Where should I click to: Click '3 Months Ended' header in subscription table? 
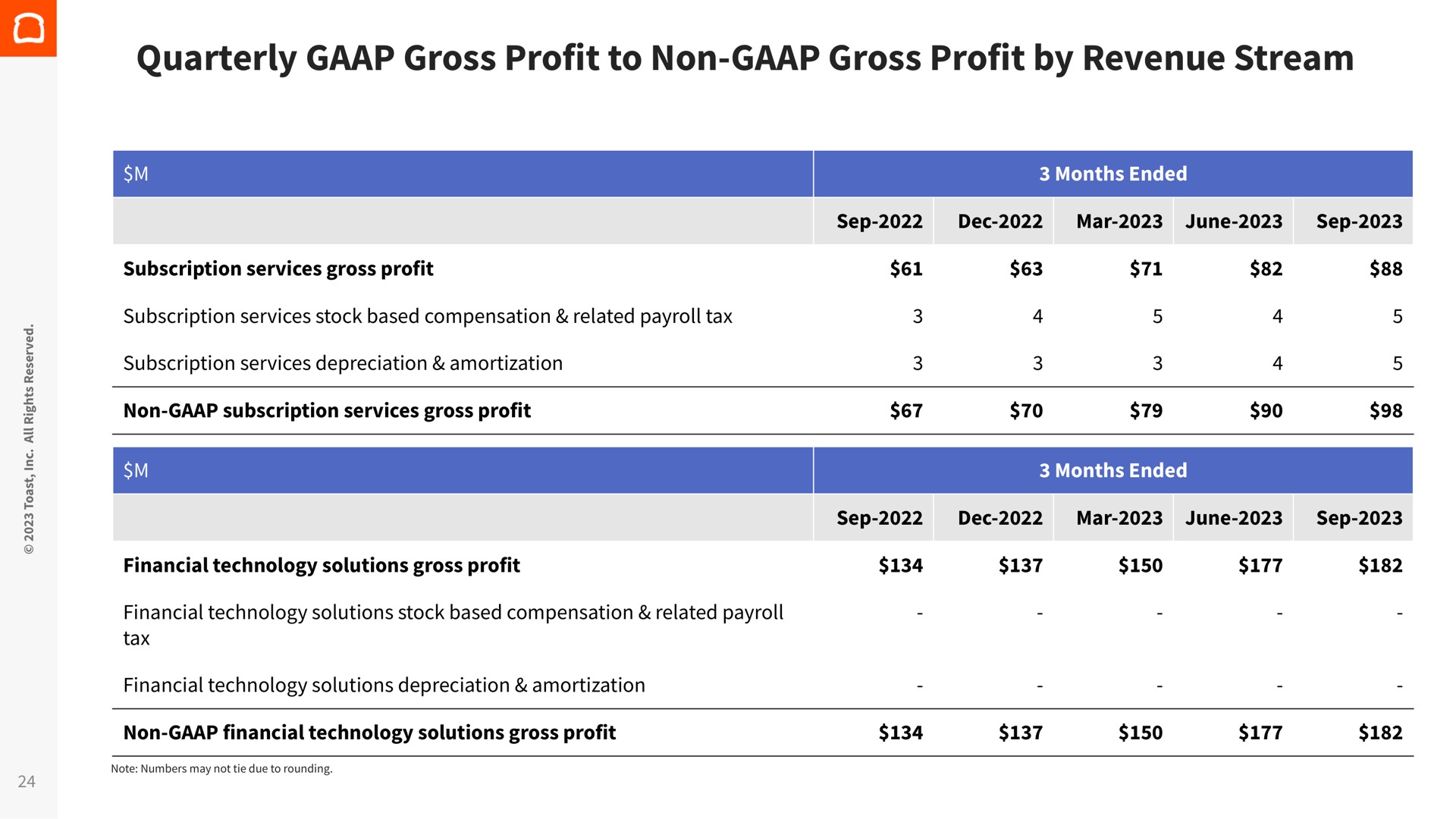1112,174
